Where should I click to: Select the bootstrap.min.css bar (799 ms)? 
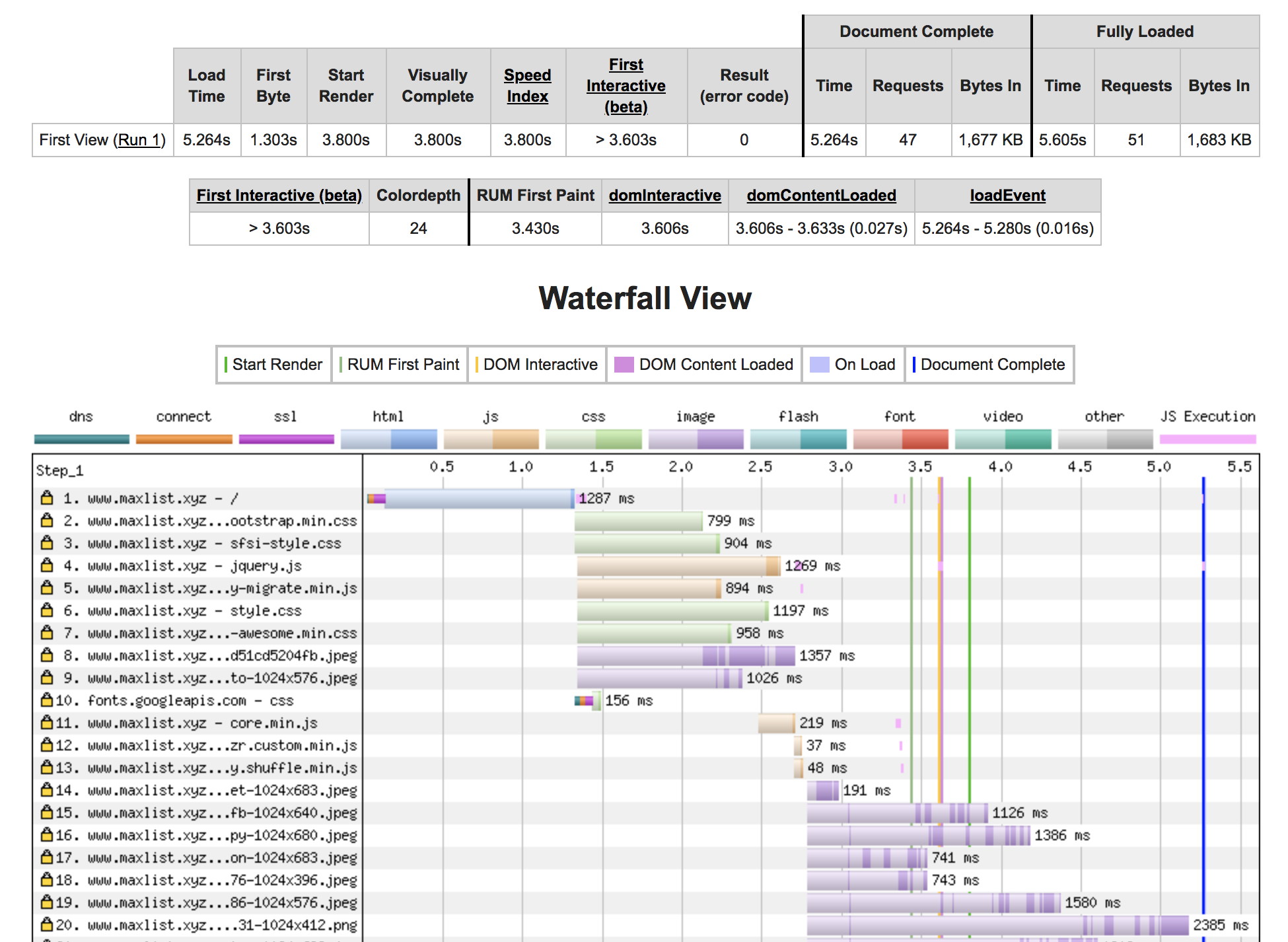(x=638, y=521)
